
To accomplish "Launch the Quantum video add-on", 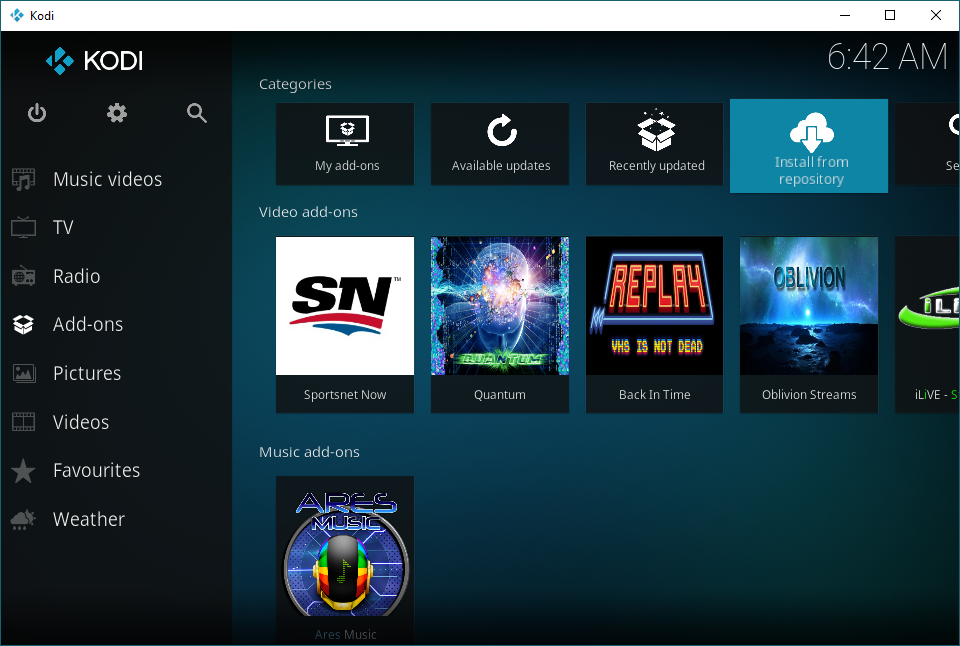I will tap(500, 325).
